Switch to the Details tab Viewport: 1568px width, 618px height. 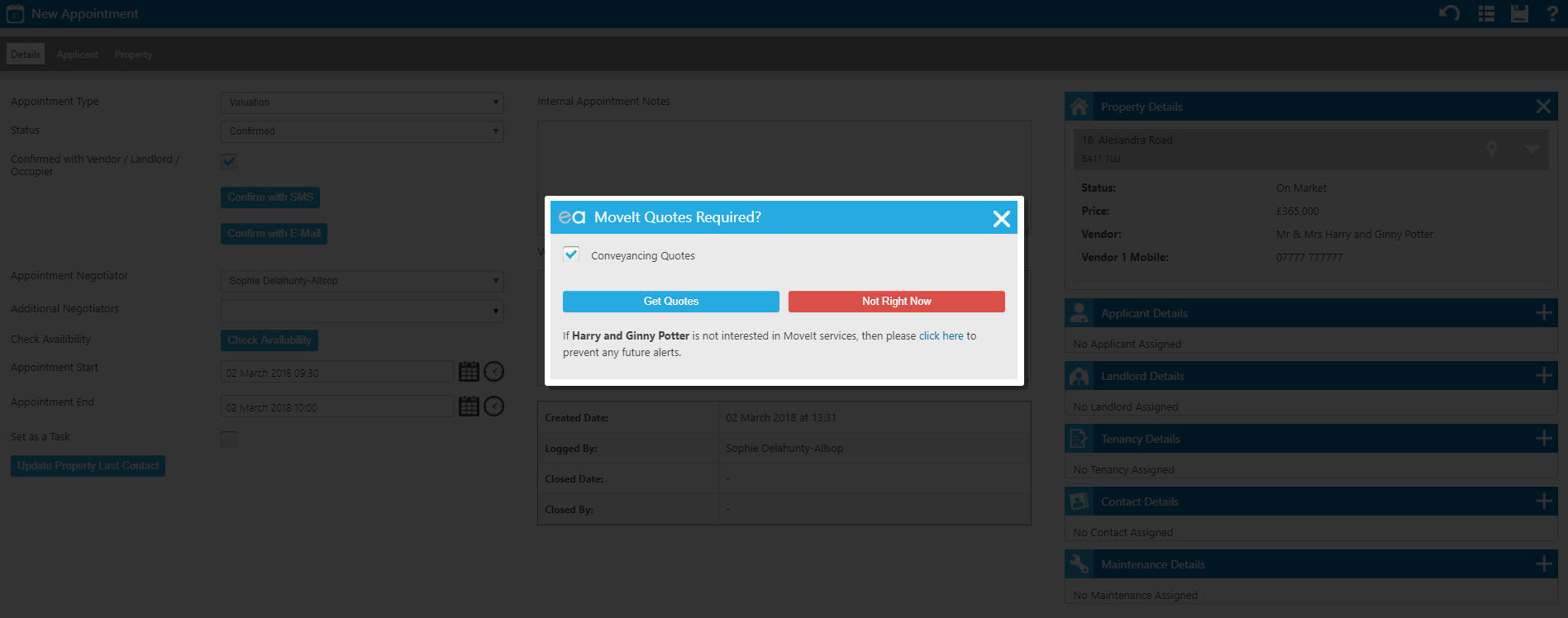pos(26,55)
